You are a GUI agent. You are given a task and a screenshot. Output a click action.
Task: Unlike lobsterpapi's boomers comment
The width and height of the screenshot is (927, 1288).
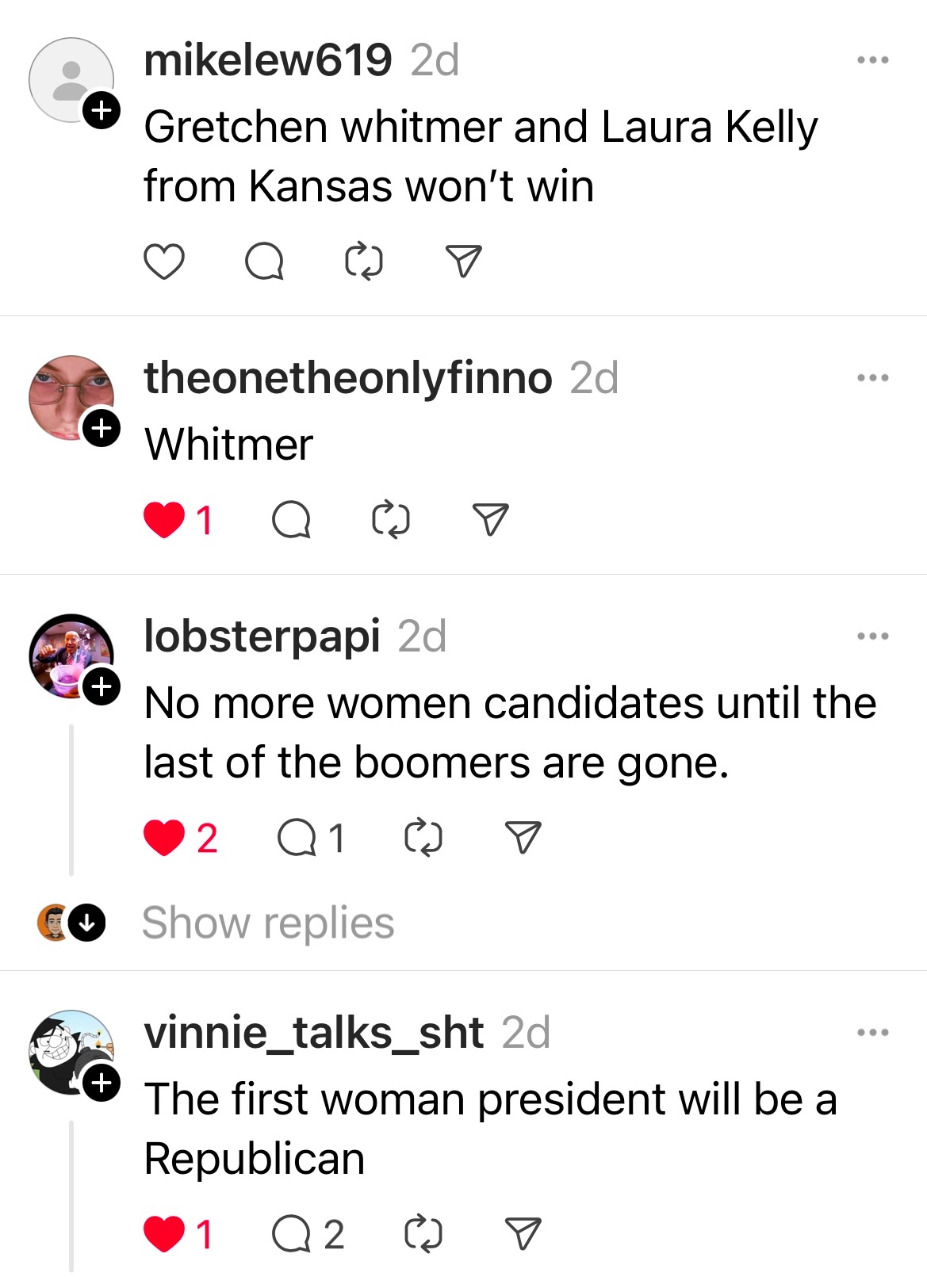tap(164, 838)
